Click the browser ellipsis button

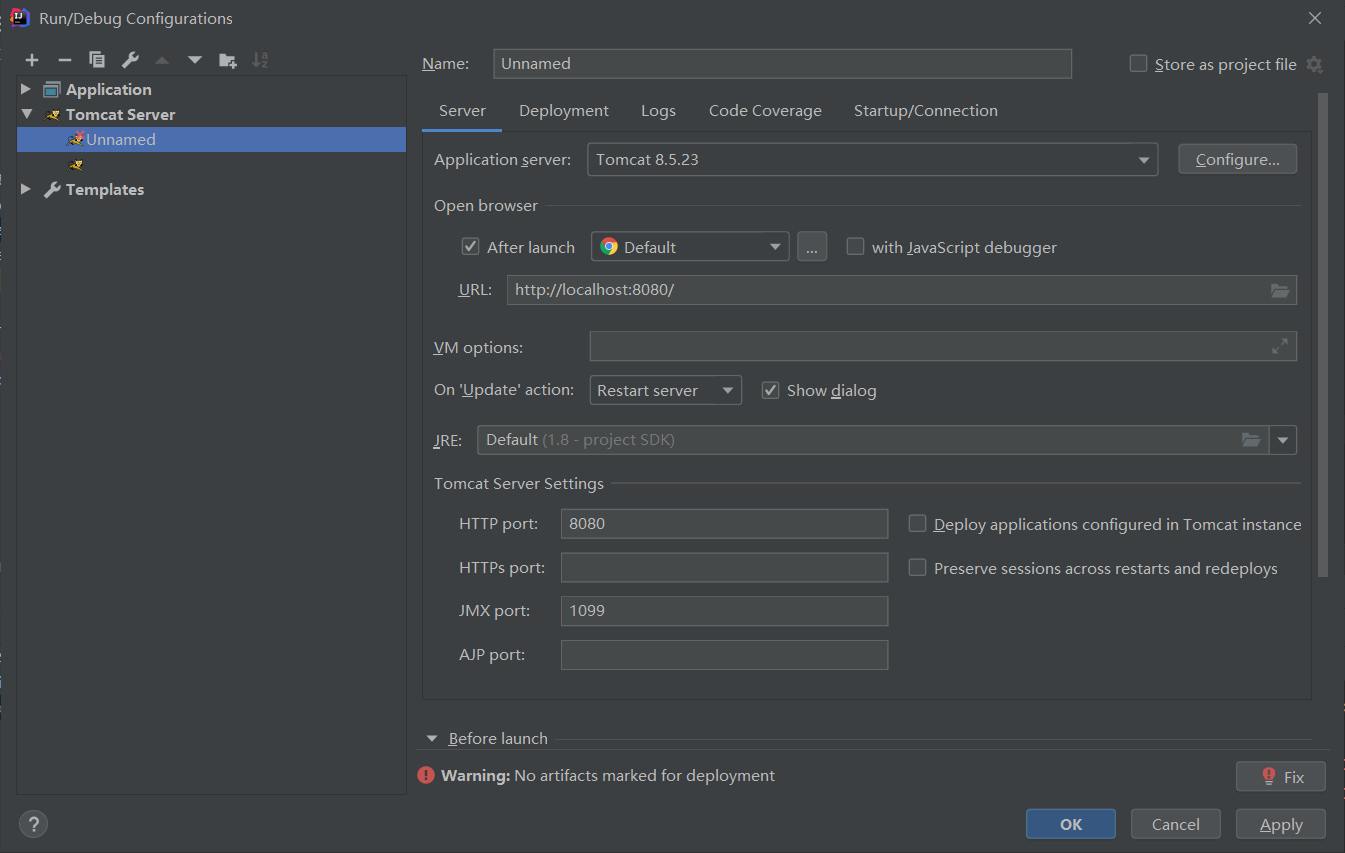(812, 246)
